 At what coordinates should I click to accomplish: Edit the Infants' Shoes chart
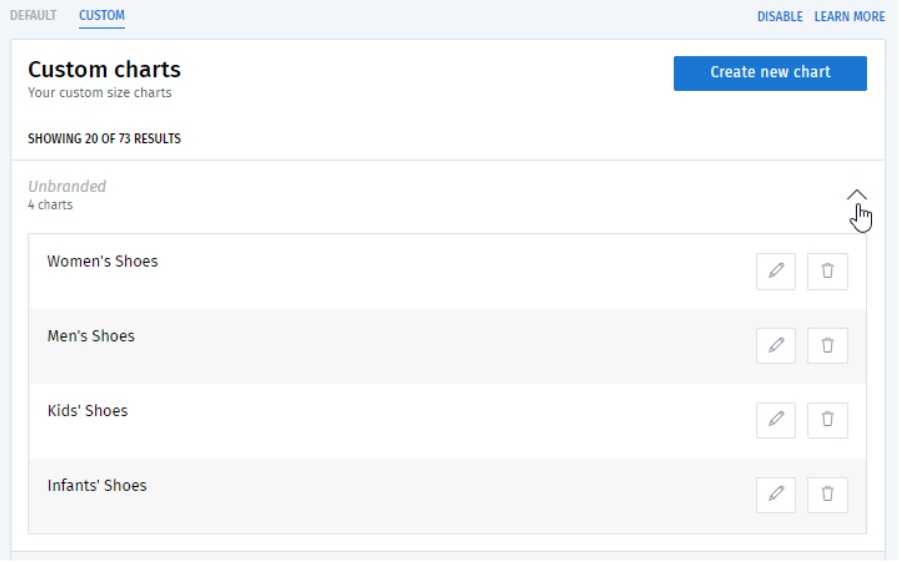[x=776, y=495]
